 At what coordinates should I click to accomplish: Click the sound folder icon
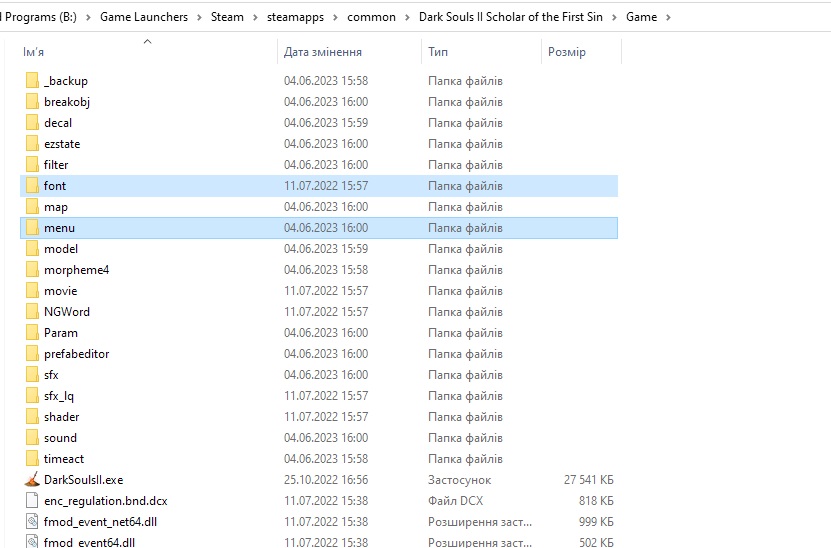(x=32, y=438)
